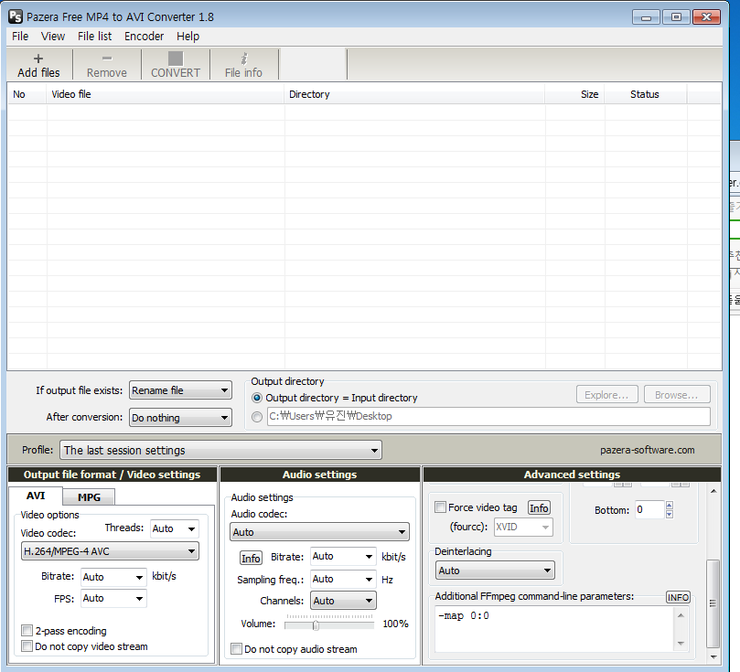Viewport: 740px width, 672px height.
Task: Open the Channels dropdown
Action: coord(343,601)
